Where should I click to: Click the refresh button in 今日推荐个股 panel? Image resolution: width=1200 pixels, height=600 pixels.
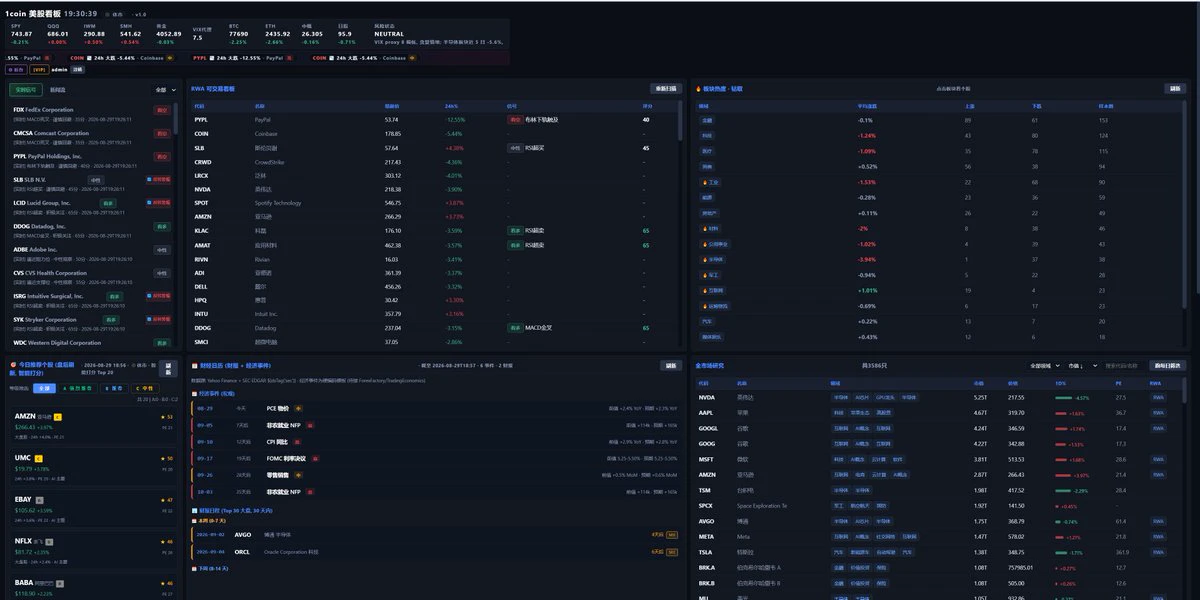(168, 369)
